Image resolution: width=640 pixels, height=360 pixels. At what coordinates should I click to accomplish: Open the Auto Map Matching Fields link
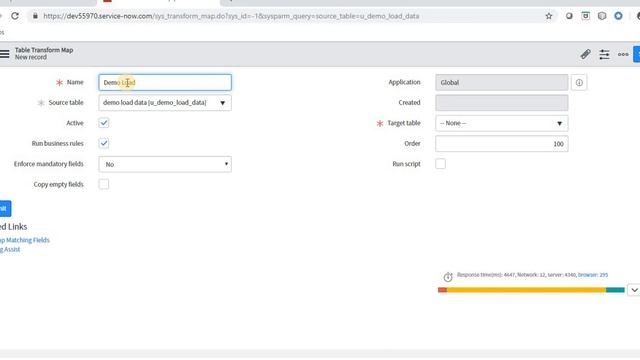(x=24, y=240)
